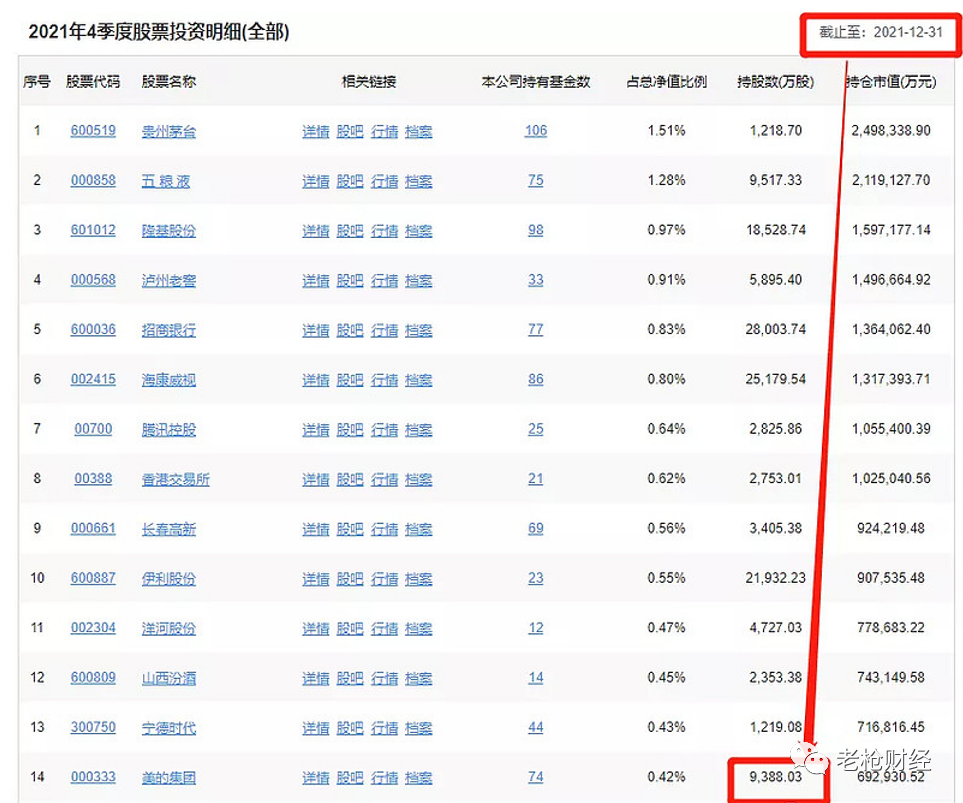963x803 pixels.
Task: Click fund count 75 link
Action: click(536, 181)
